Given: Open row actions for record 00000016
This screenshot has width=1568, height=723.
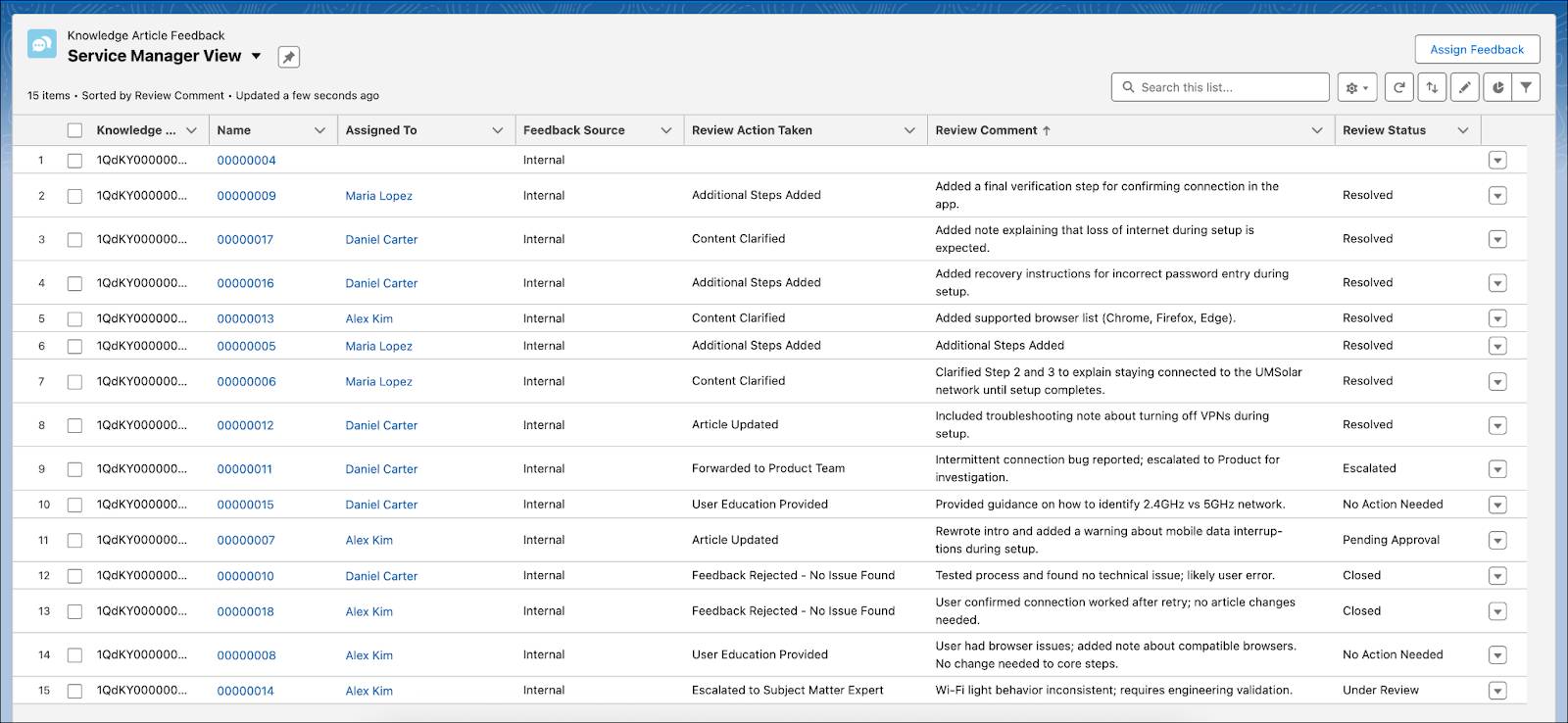Looking at the screenshot, I should [1497, 283].
